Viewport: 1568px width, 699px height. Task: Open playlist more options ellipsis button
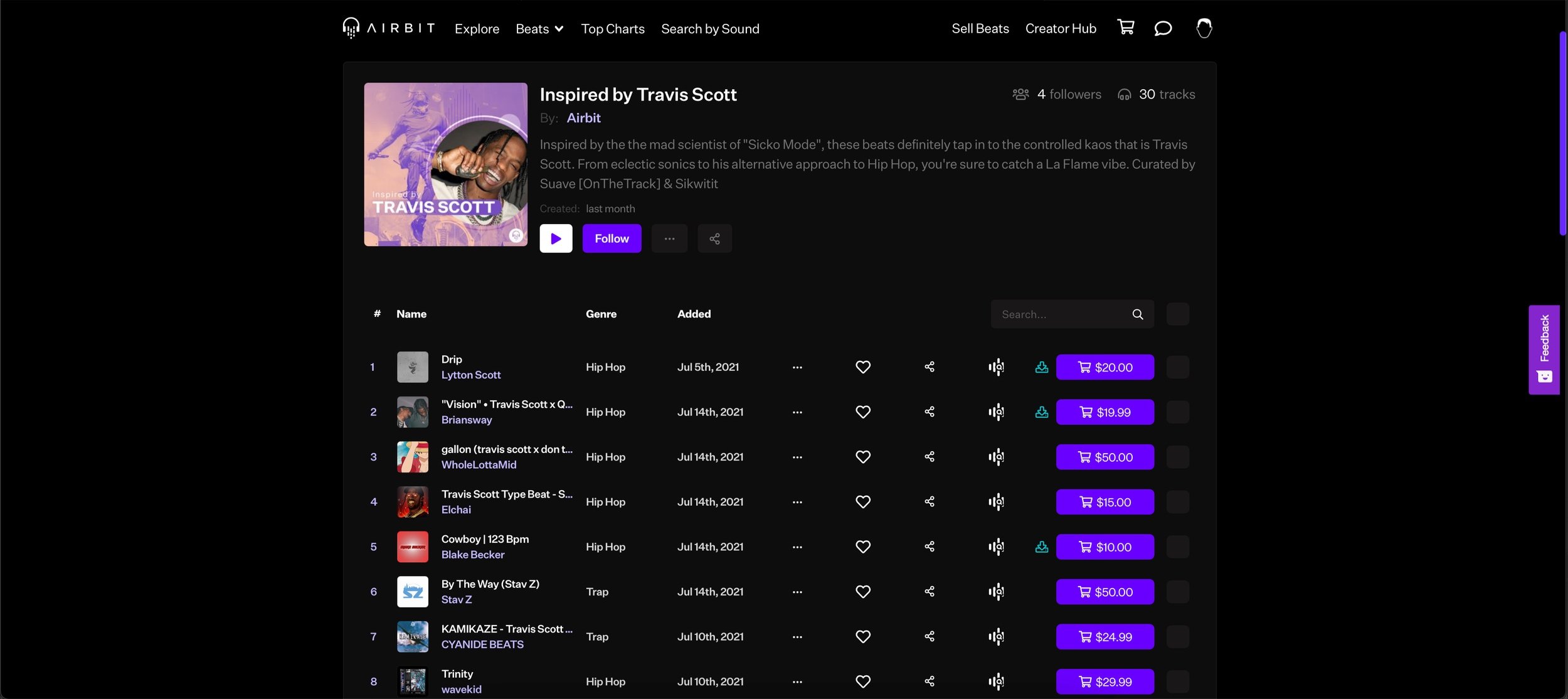669,238
